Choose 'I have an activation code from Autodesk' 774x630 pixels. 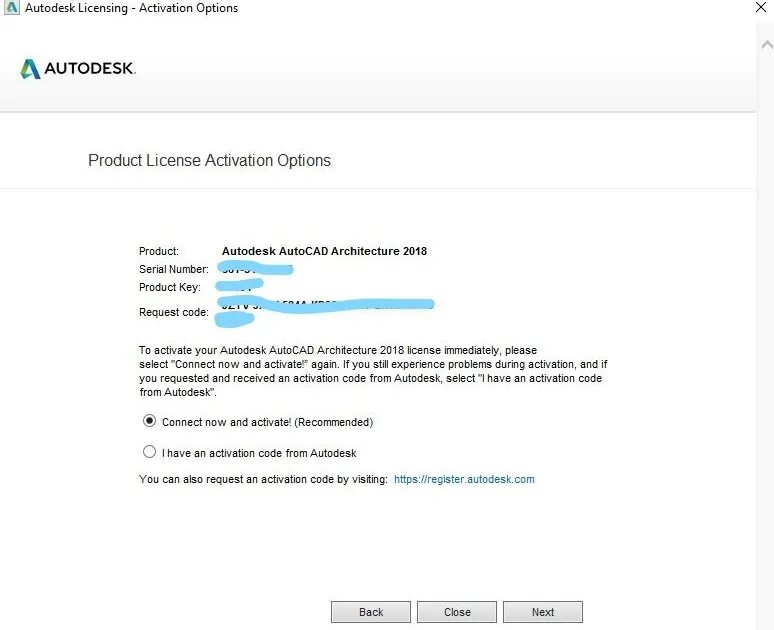click(150, 452)
